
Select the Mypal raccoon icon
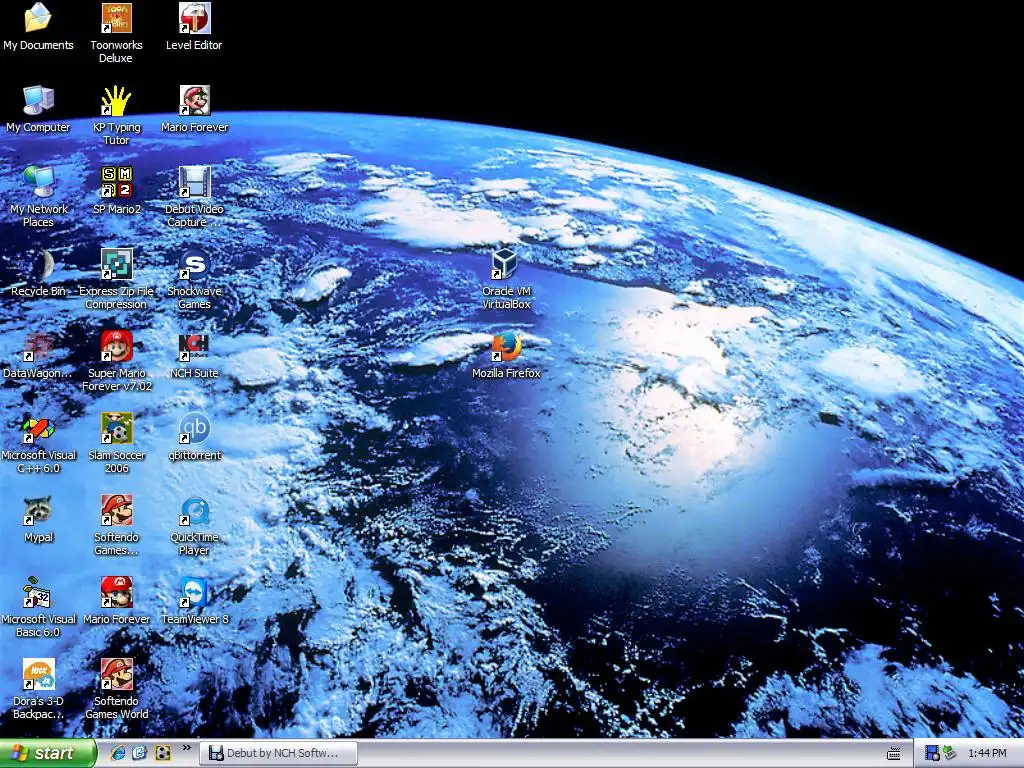coord(38,511)
